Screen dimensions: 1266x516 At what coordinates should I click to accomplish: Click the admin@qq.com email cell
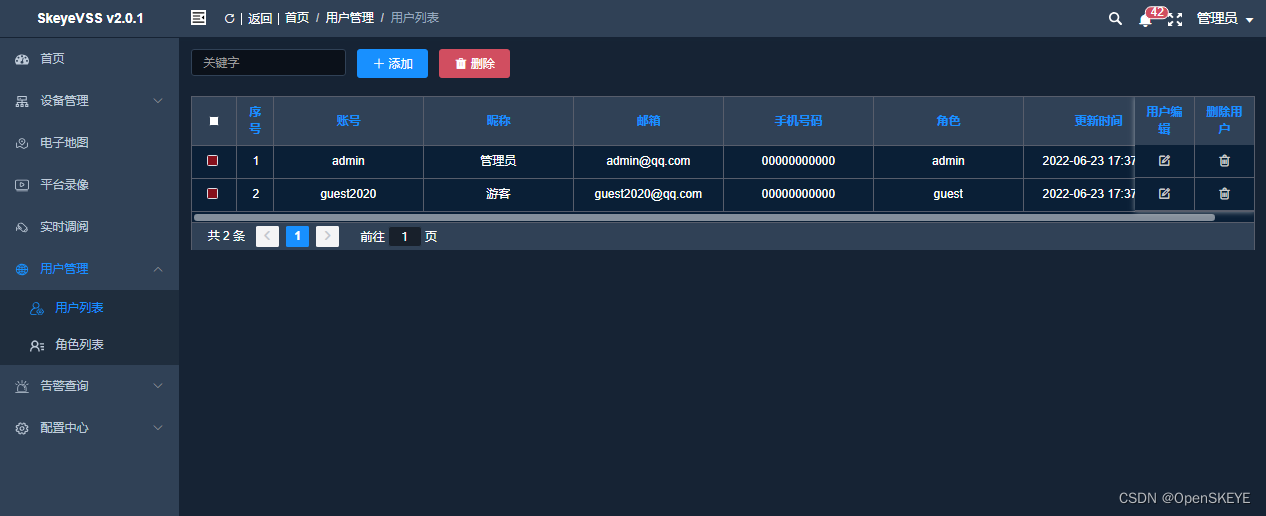pyautogui.click(x=648, y=161)
